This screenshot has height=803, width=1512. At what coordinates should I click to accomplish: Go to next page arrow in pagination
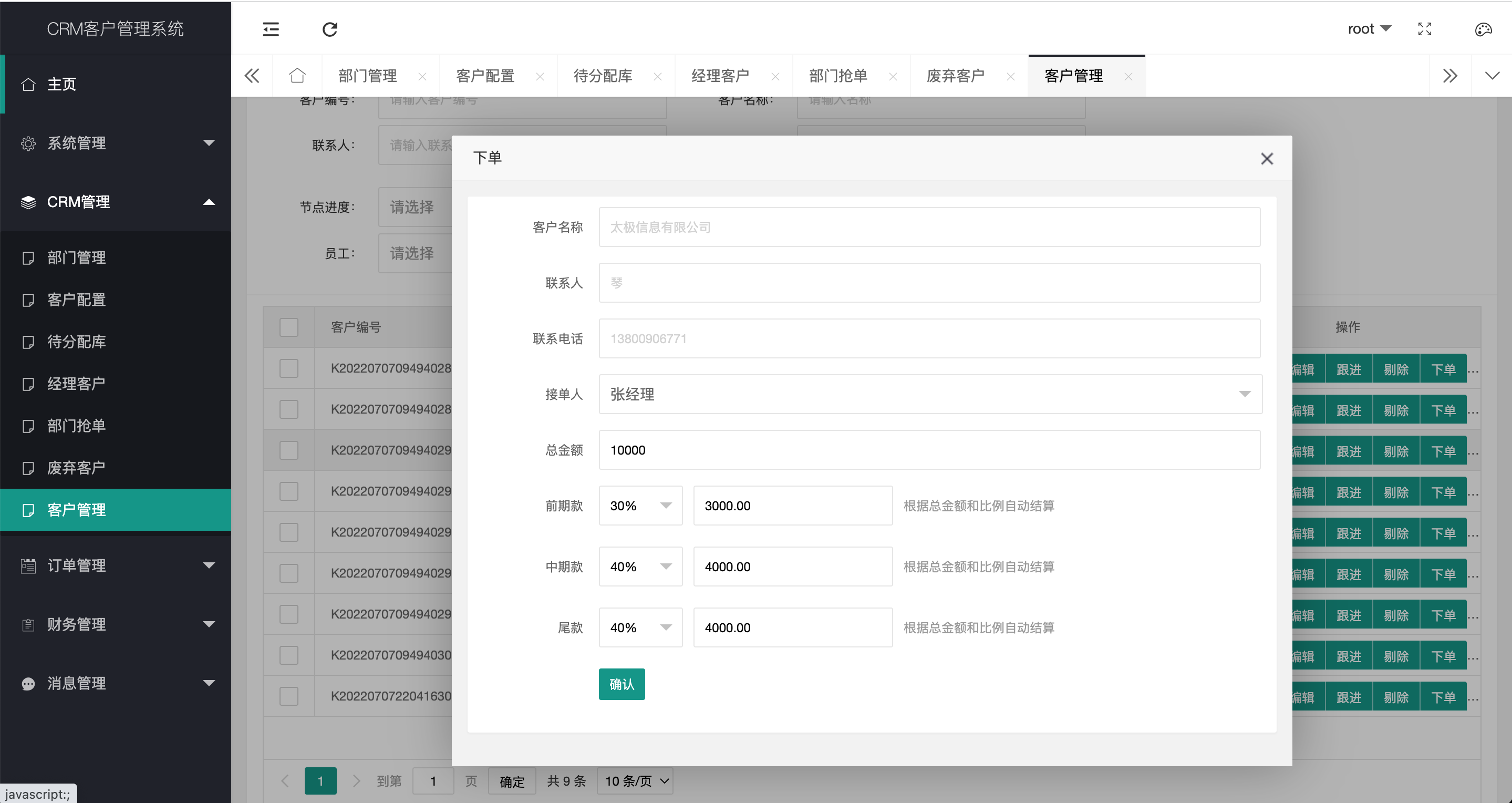(x=356, y=781)
